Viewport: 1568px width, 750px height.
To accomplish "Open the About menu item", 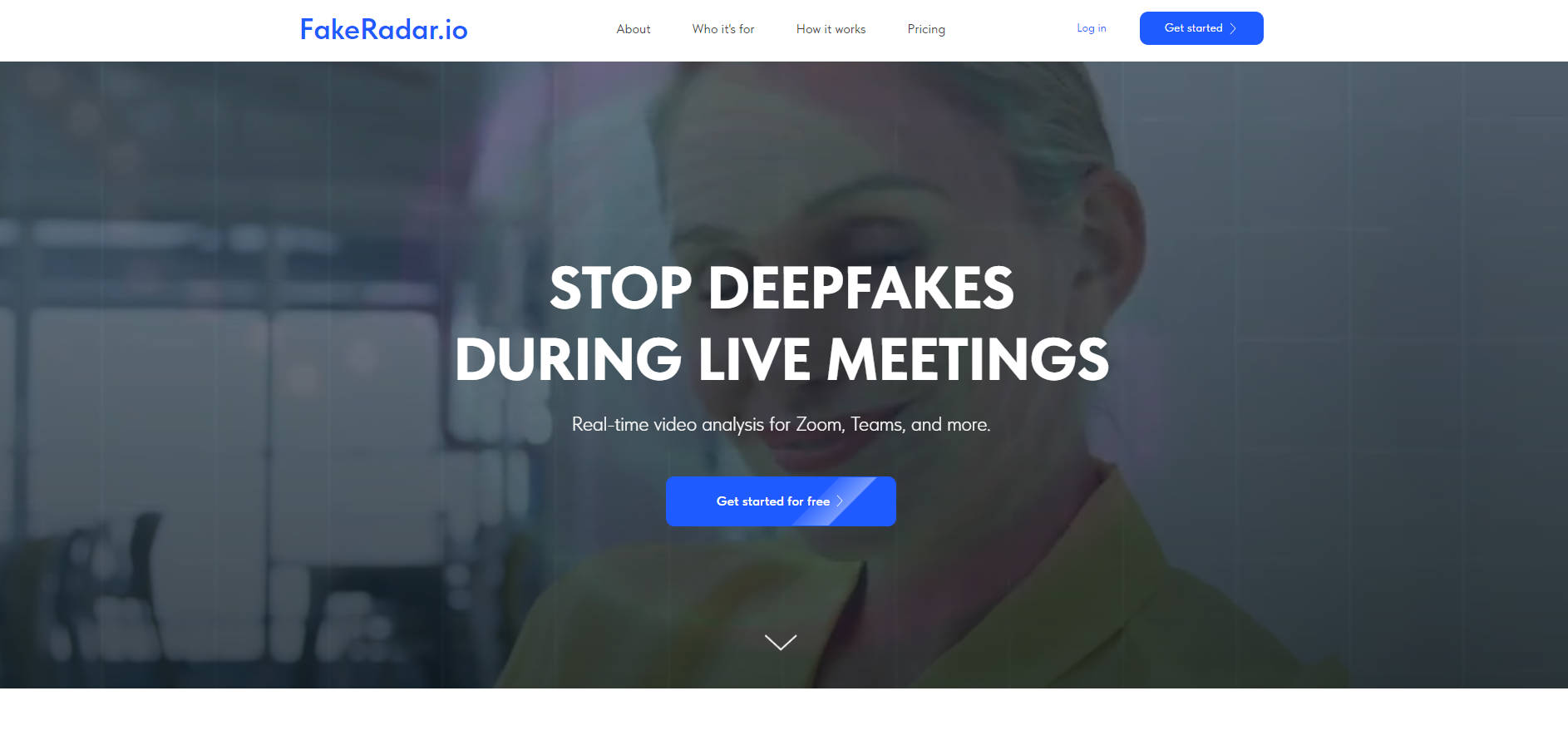I will (634, 29).
